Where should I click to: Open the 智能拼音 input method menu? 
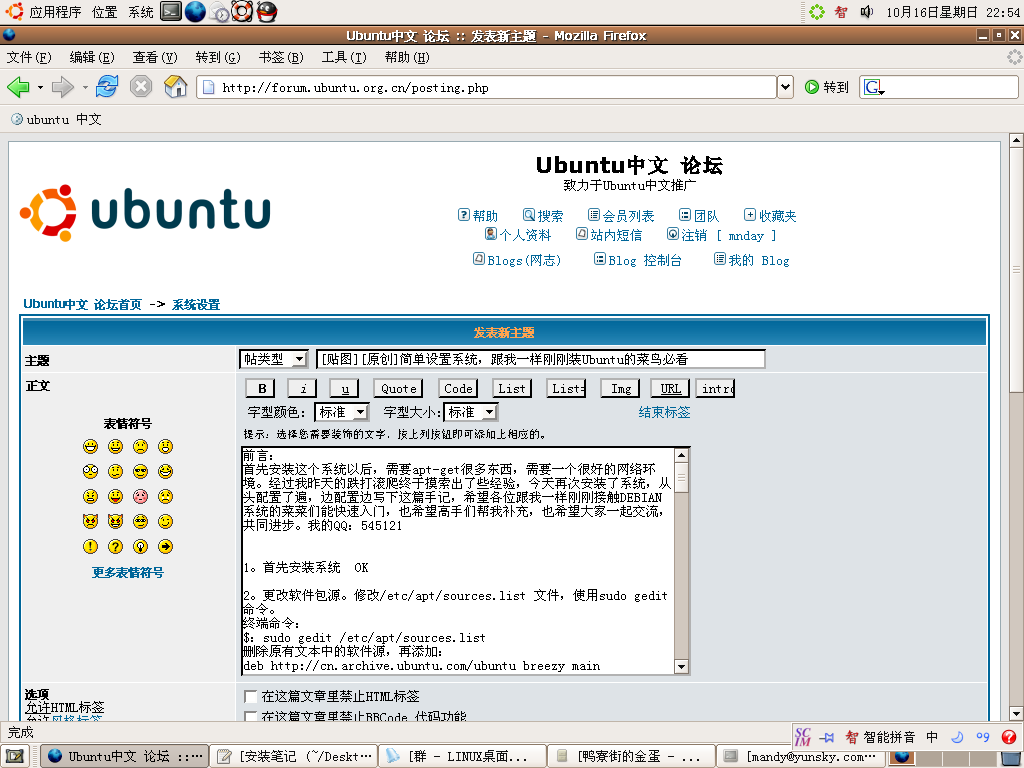[882, 737]
